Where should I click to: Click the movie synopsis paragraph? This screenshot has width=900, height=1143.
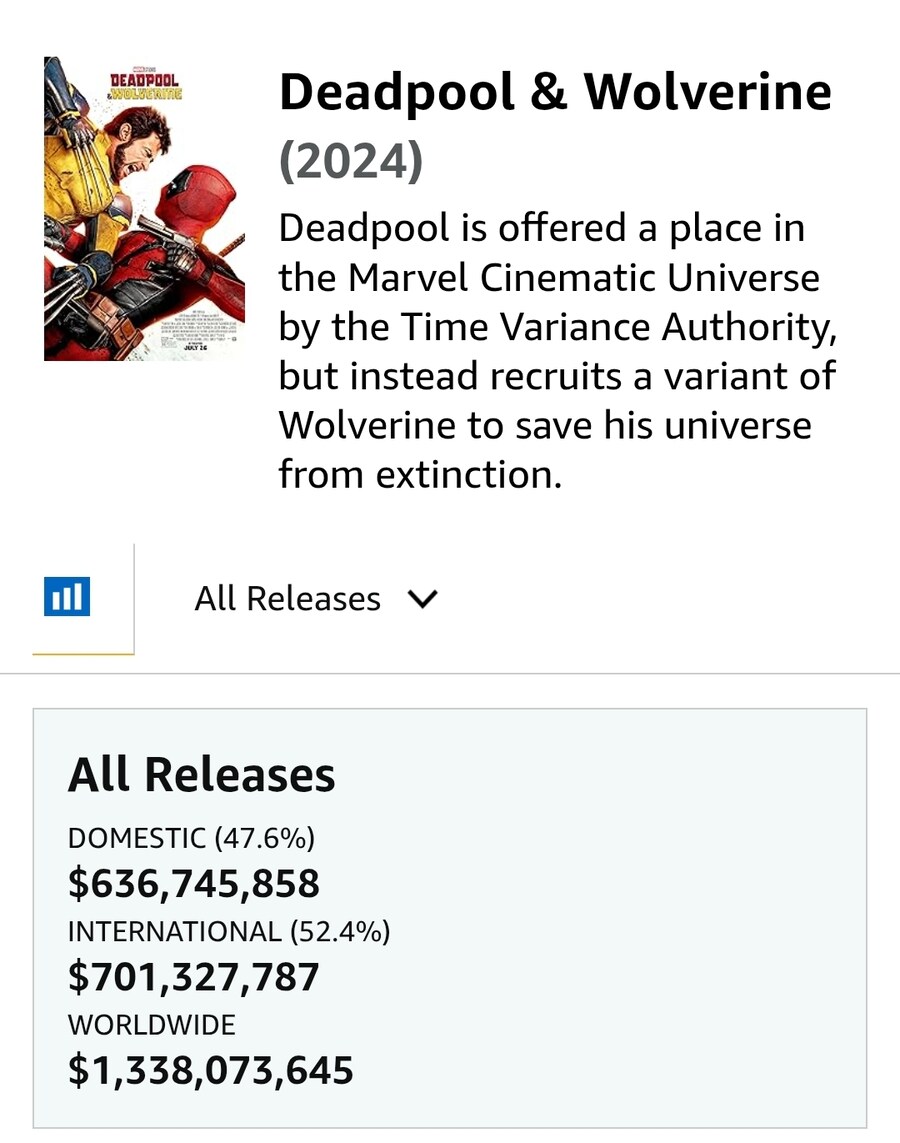557,351
